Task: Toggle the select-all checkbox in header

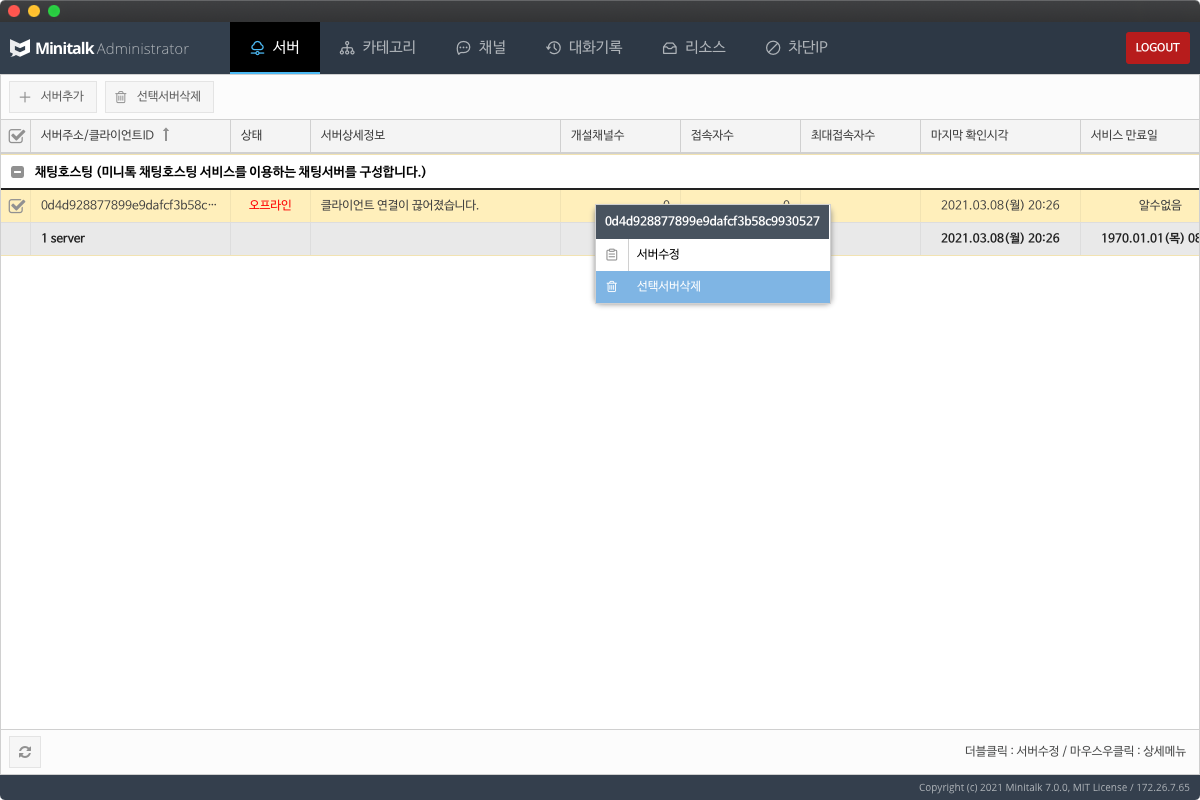Action: (16, 136)
